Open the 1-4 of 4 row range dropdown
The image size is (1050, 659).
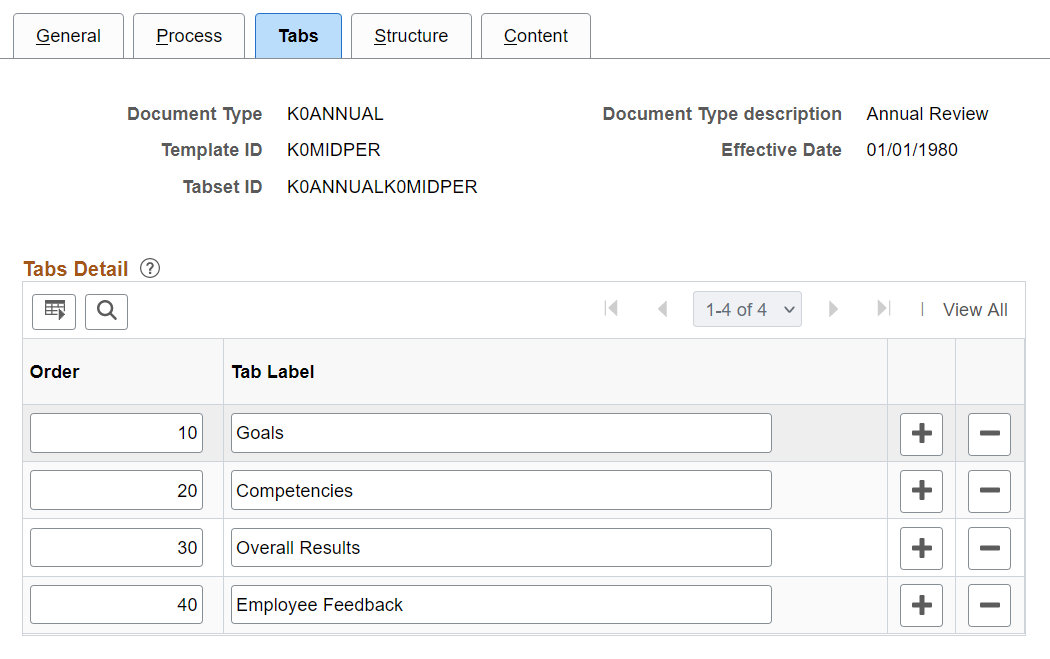tap(747, 309)
